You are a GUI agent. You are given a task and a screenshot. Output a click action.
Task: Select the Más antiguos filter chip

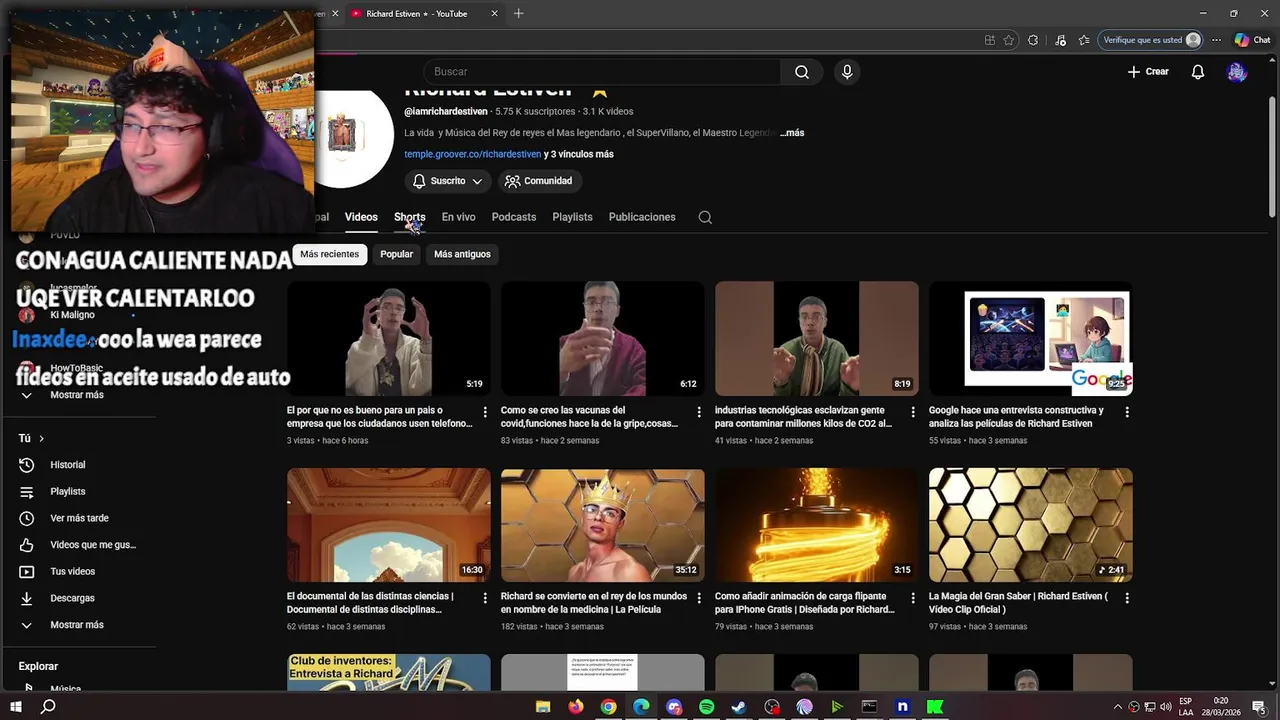[x=462, y=254]
